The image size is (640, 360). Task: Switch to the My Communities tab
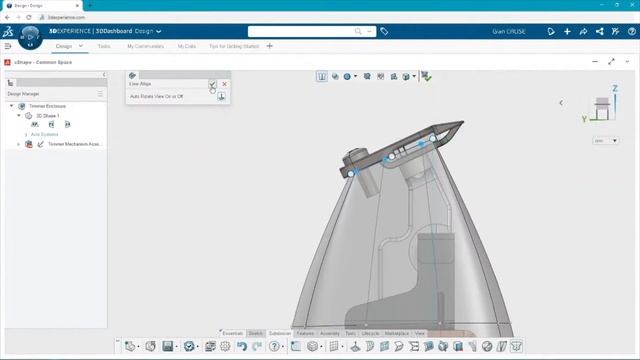(145, 46)
